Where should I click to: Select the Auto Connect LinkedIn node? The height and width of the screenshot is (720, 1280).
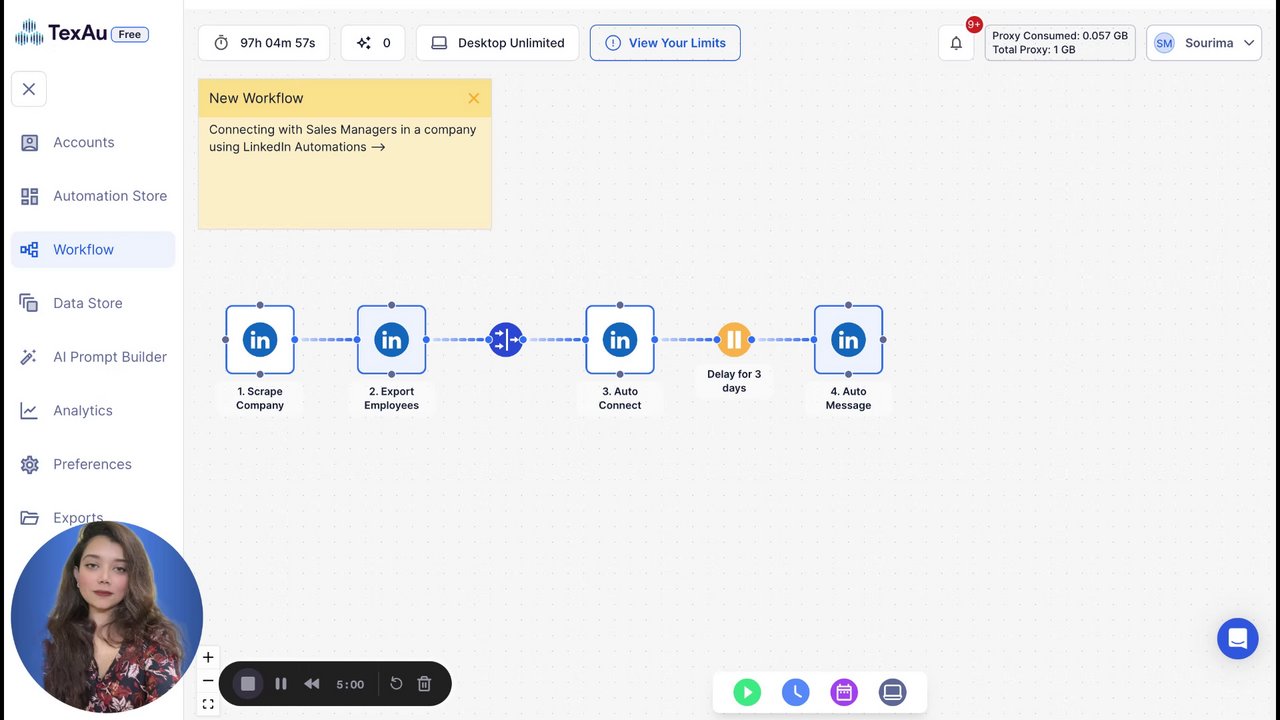pyautogui.click(x=620, y=340)
